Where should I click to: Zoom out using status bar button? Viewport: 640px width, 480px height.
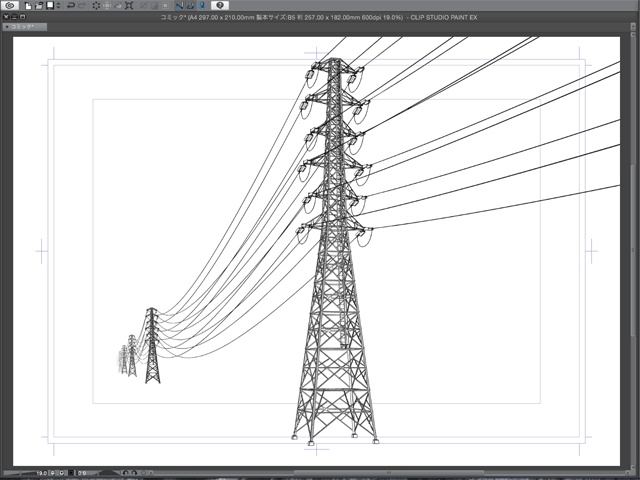coord(52,473)
